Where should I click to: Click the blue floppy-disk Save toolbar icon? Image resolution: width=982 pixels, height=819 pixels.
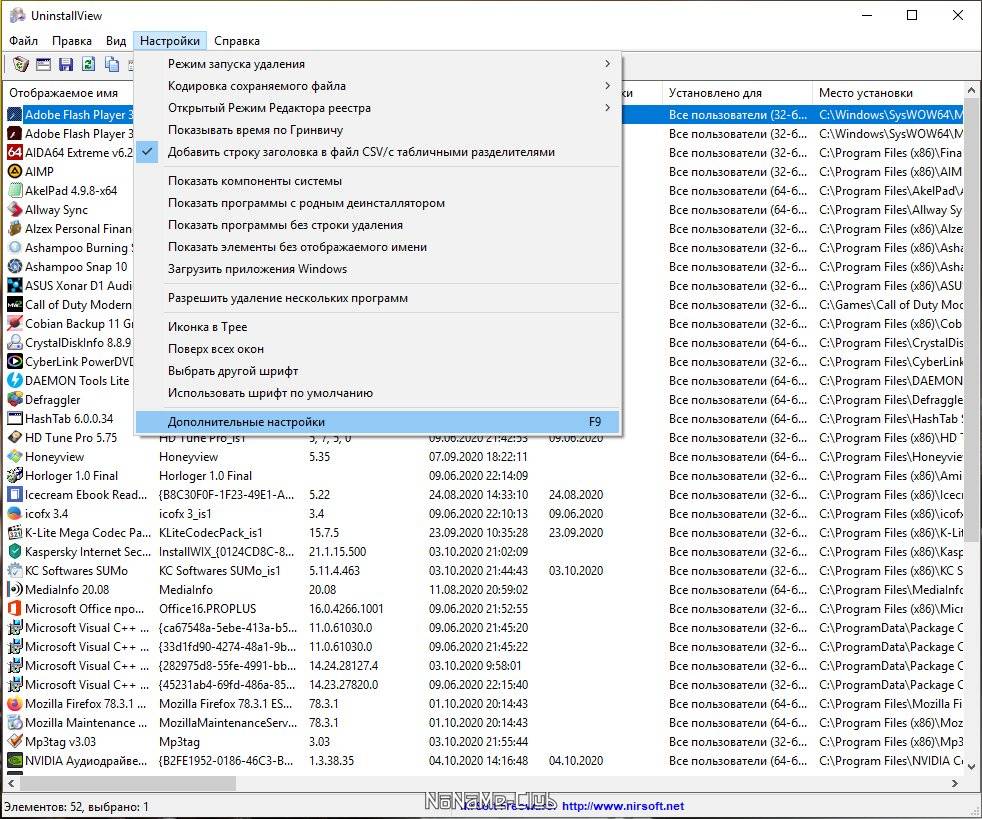(x=66, y=65)
